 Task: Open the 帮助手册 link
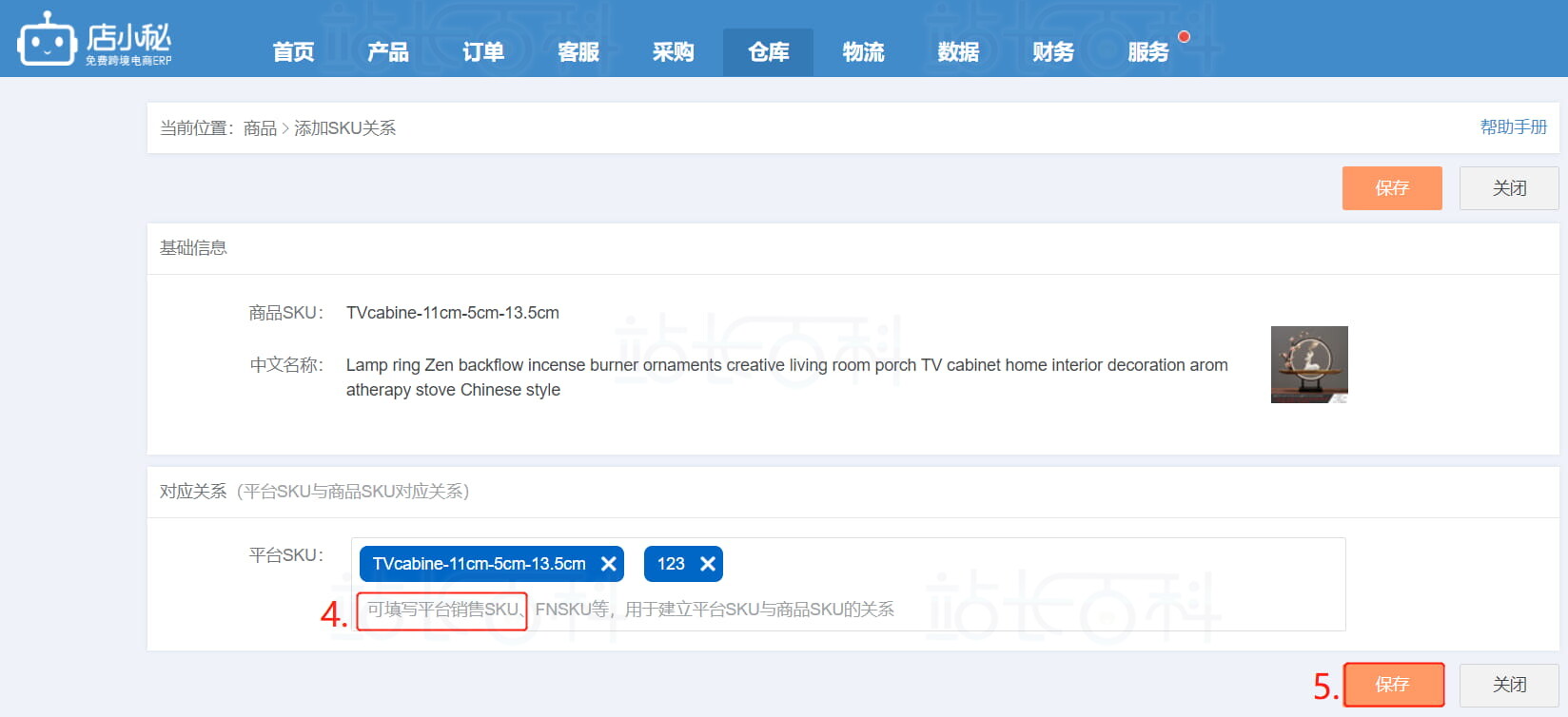[1513, 127]
